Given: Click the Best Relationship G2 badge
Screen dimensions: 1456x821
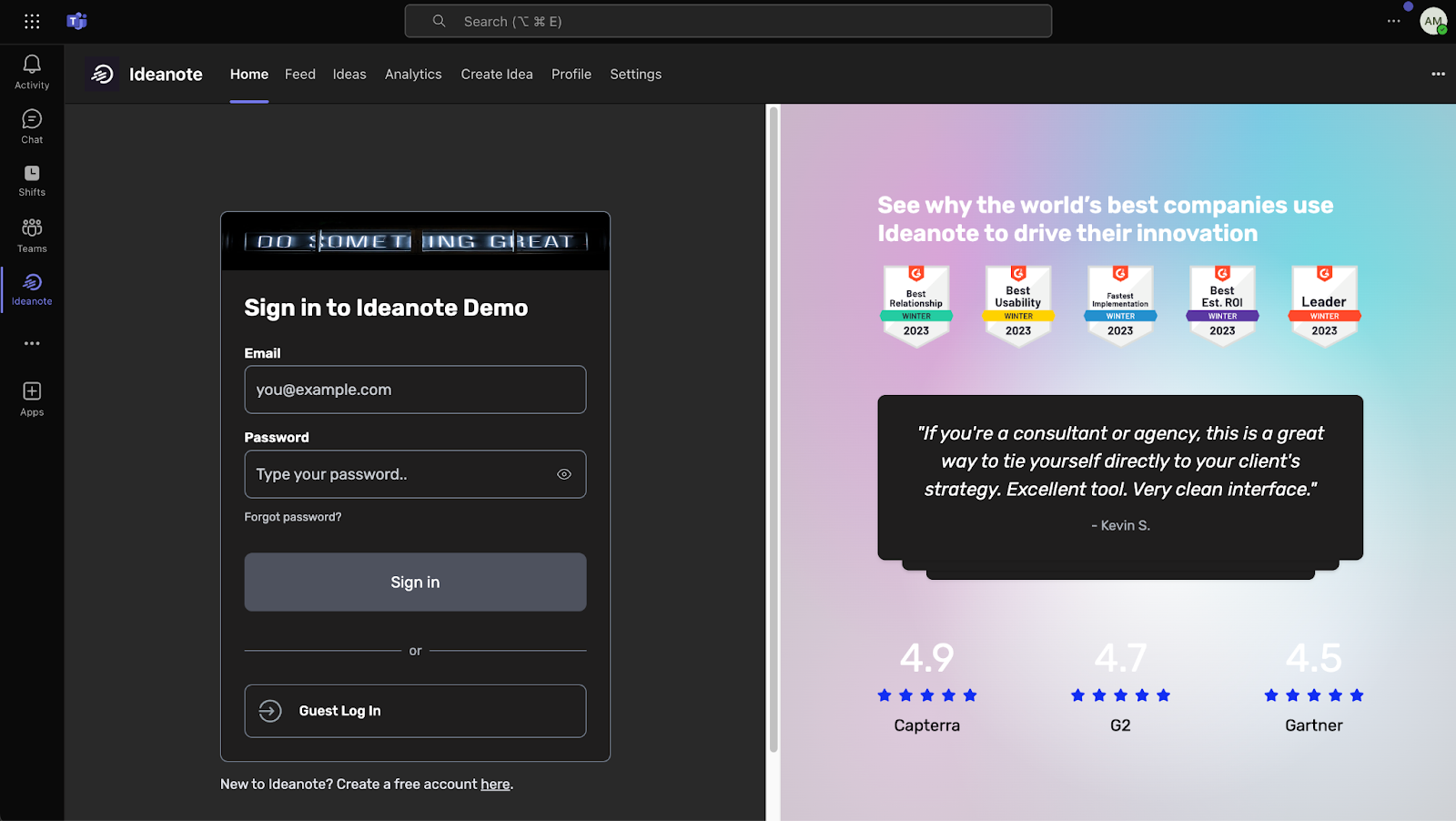Looking at the screenshot, I should (x=916, y=306).
